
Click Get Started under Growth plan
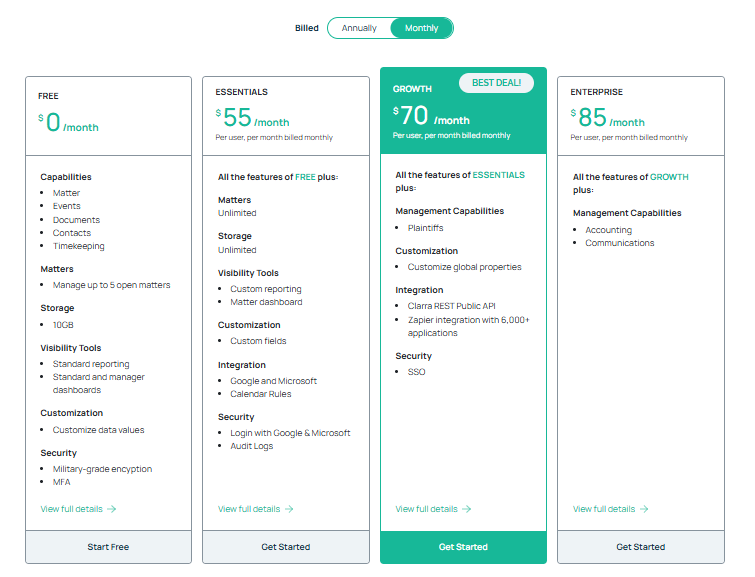[x=463, y=547]
